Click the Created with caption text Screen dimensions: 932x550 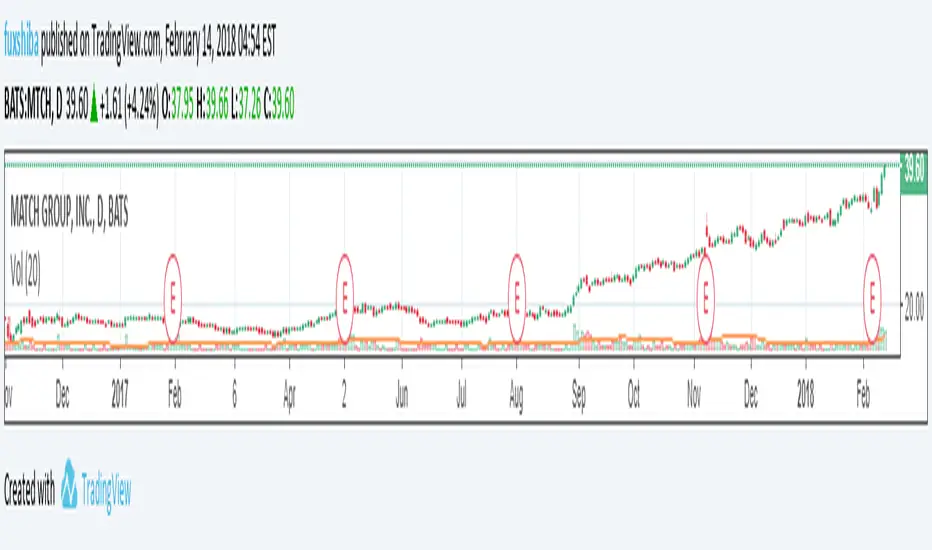29,489
